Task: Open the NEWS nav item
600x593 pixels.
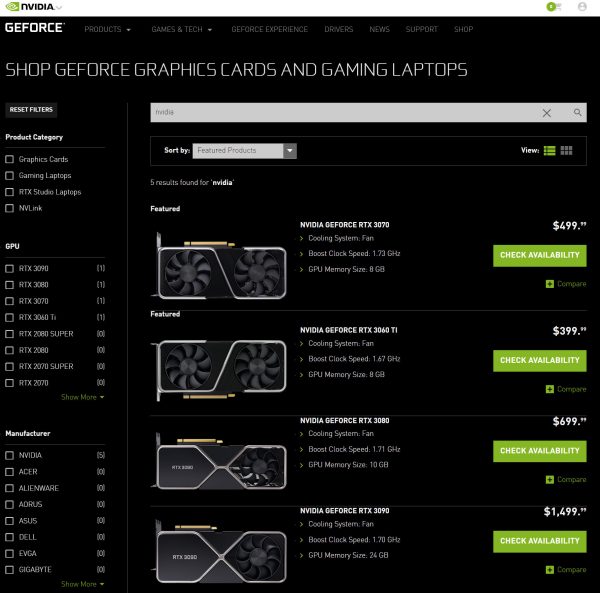Action: (x=379, y=29)
